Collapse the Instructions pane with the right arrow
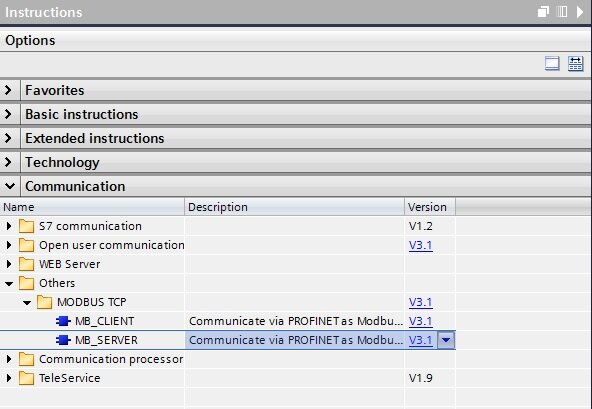Image resolution: width=592 pixels, height=409 pixels. [x=580, y=12]
